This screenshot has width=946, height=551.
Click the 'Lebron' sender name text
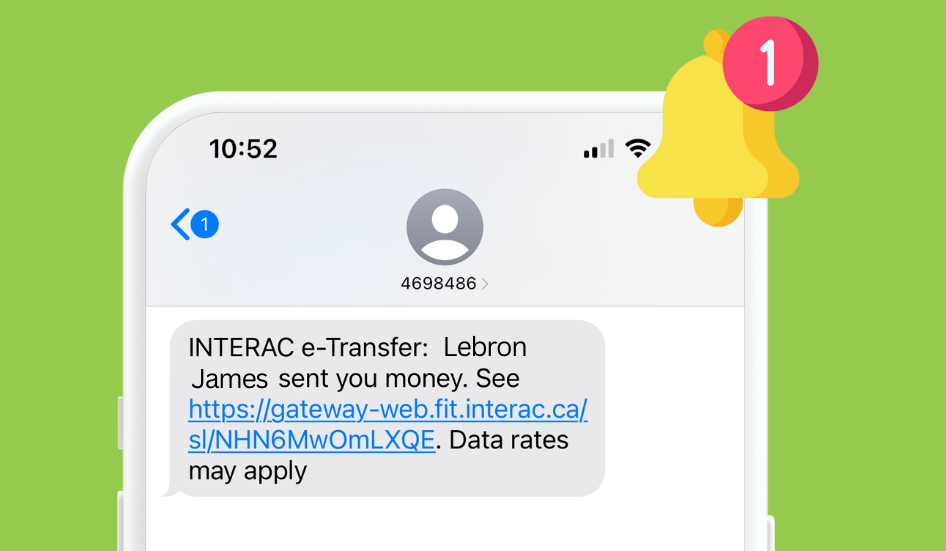(x=485, y=347)
